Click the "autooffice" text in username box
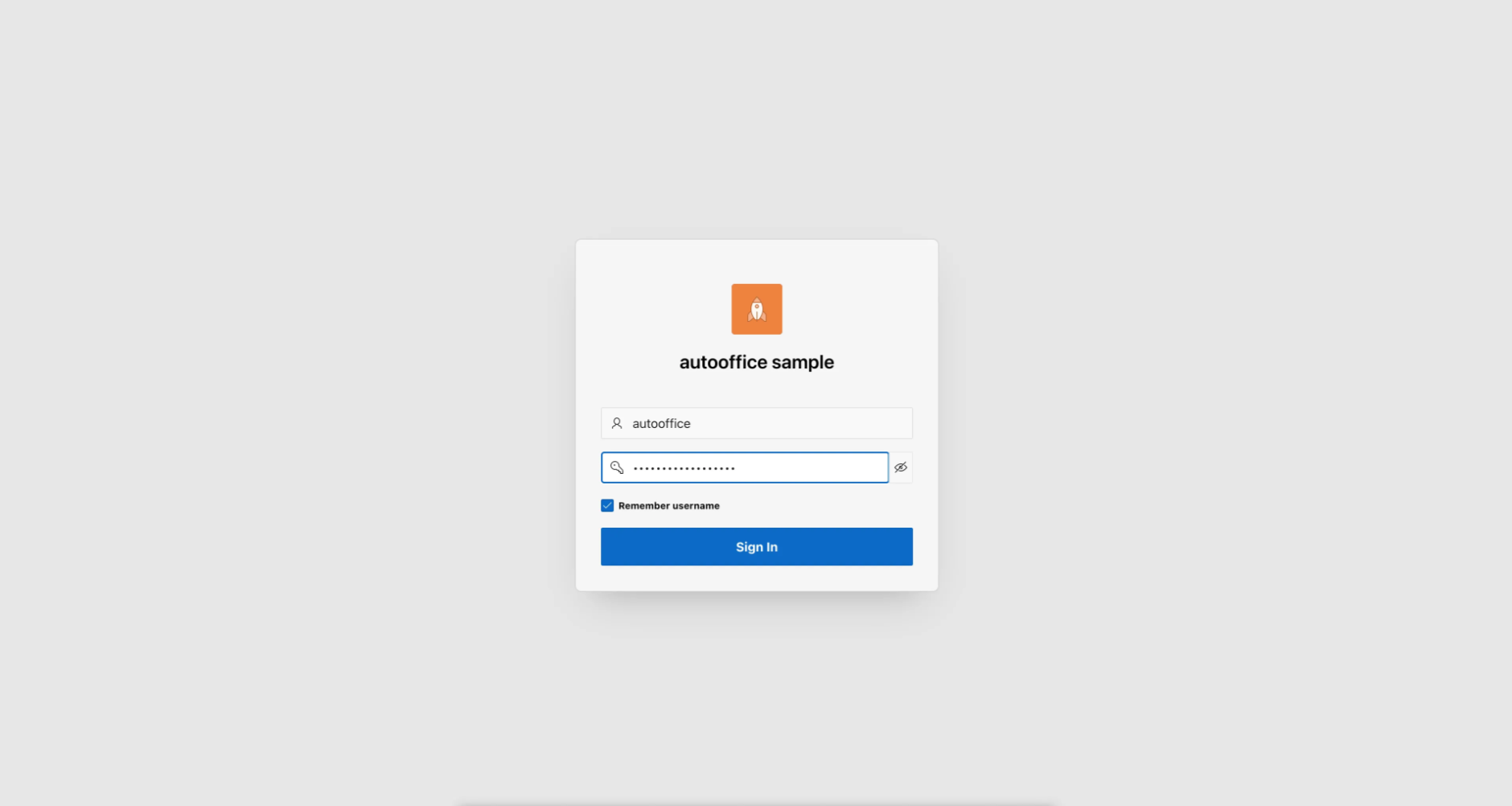The width and height of the screenshot is (1512, 806). 661,423
